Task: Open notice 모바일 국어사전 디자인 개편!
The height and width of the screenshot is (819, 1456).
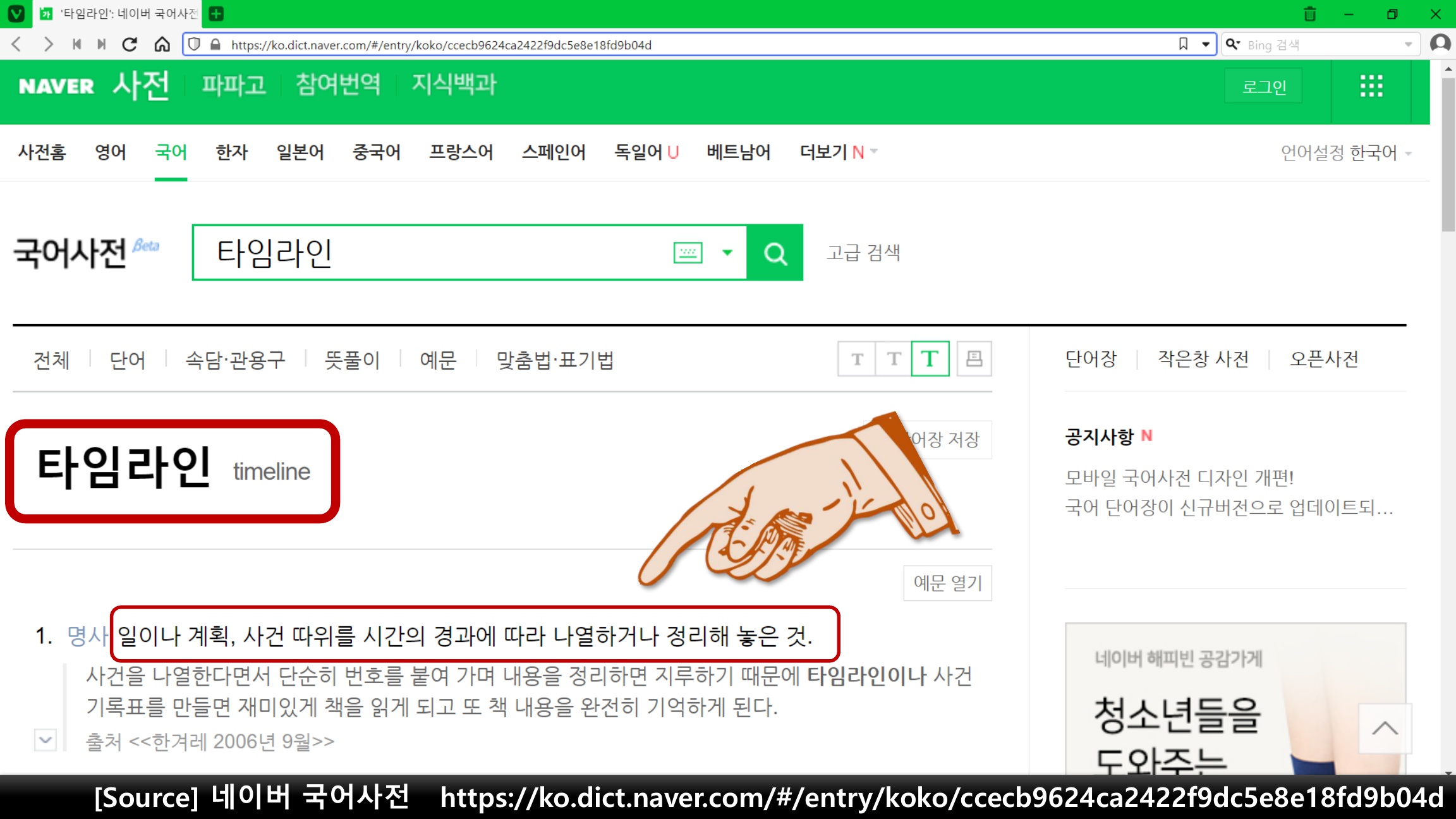Action: [1179, 478]
